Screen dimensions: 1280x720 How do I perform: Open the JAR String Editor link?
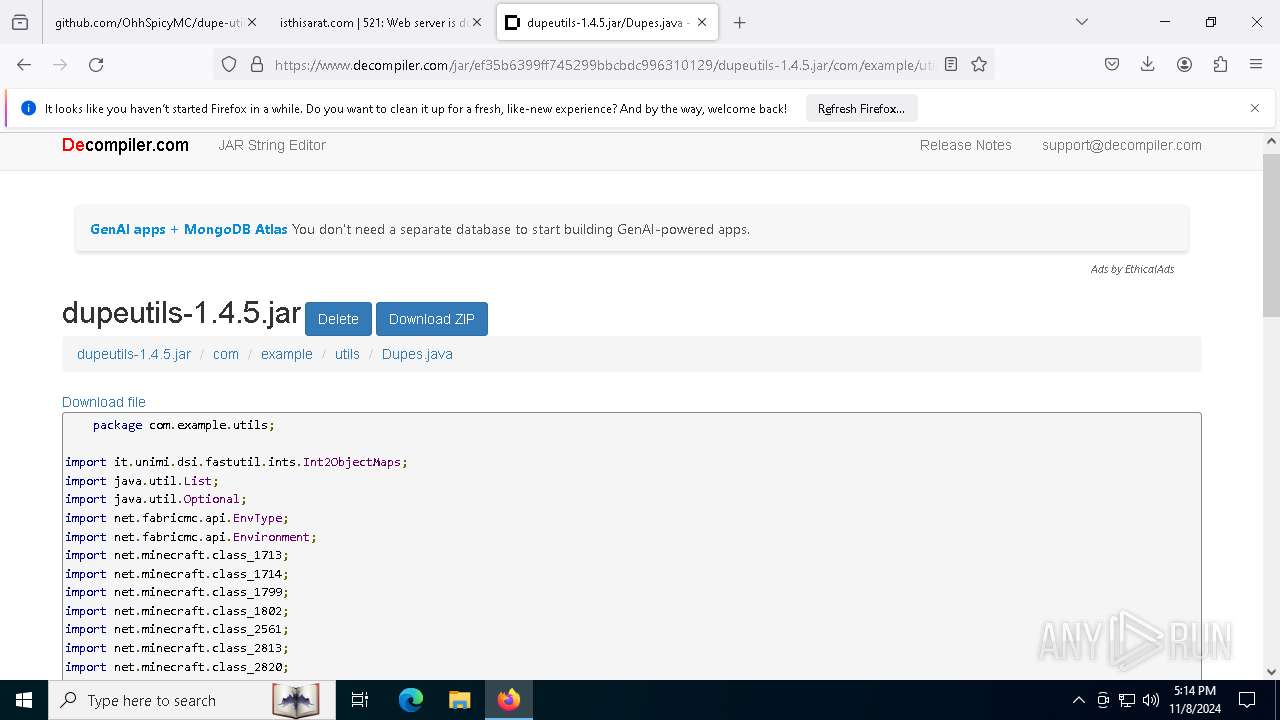tap(272, 145)
